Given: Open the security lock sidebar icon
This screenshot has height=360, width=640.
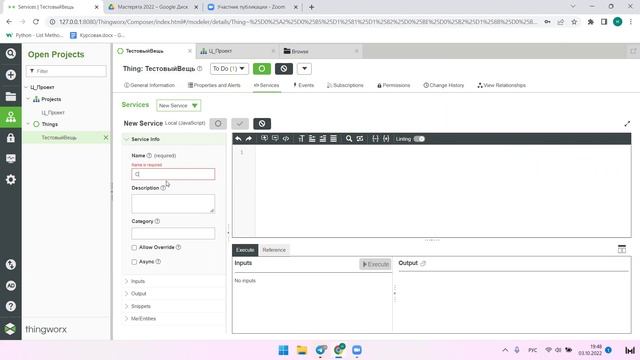Looking at the screenshot, I should pyautogui.click(x=11, y=138).
